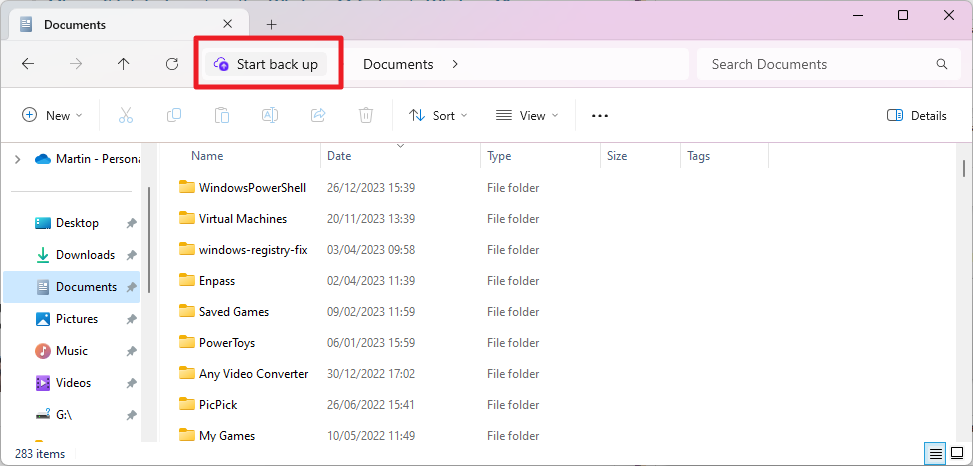Image resolution: width=973 pixels, height=466 pixels.
Task: Open the View dropdown menu
Action: click(527, 115)
